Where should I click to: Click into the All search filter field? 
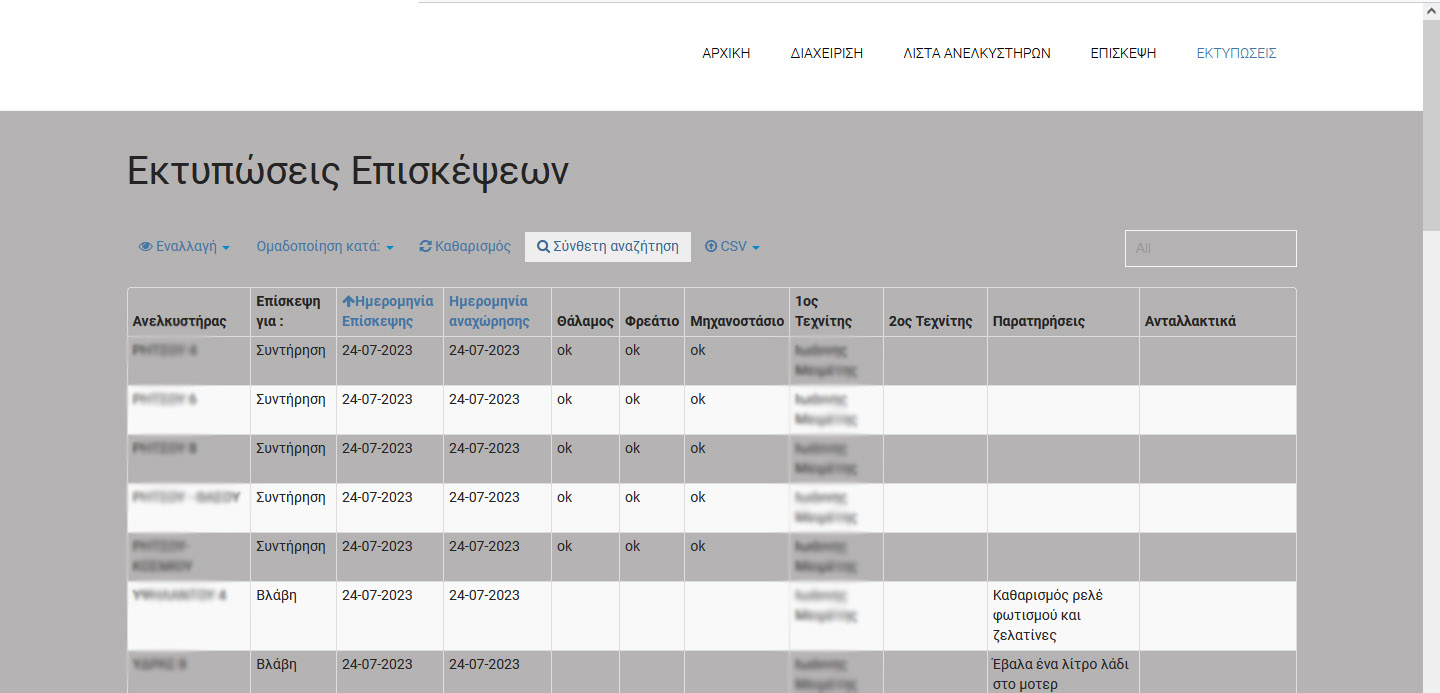1210,248
